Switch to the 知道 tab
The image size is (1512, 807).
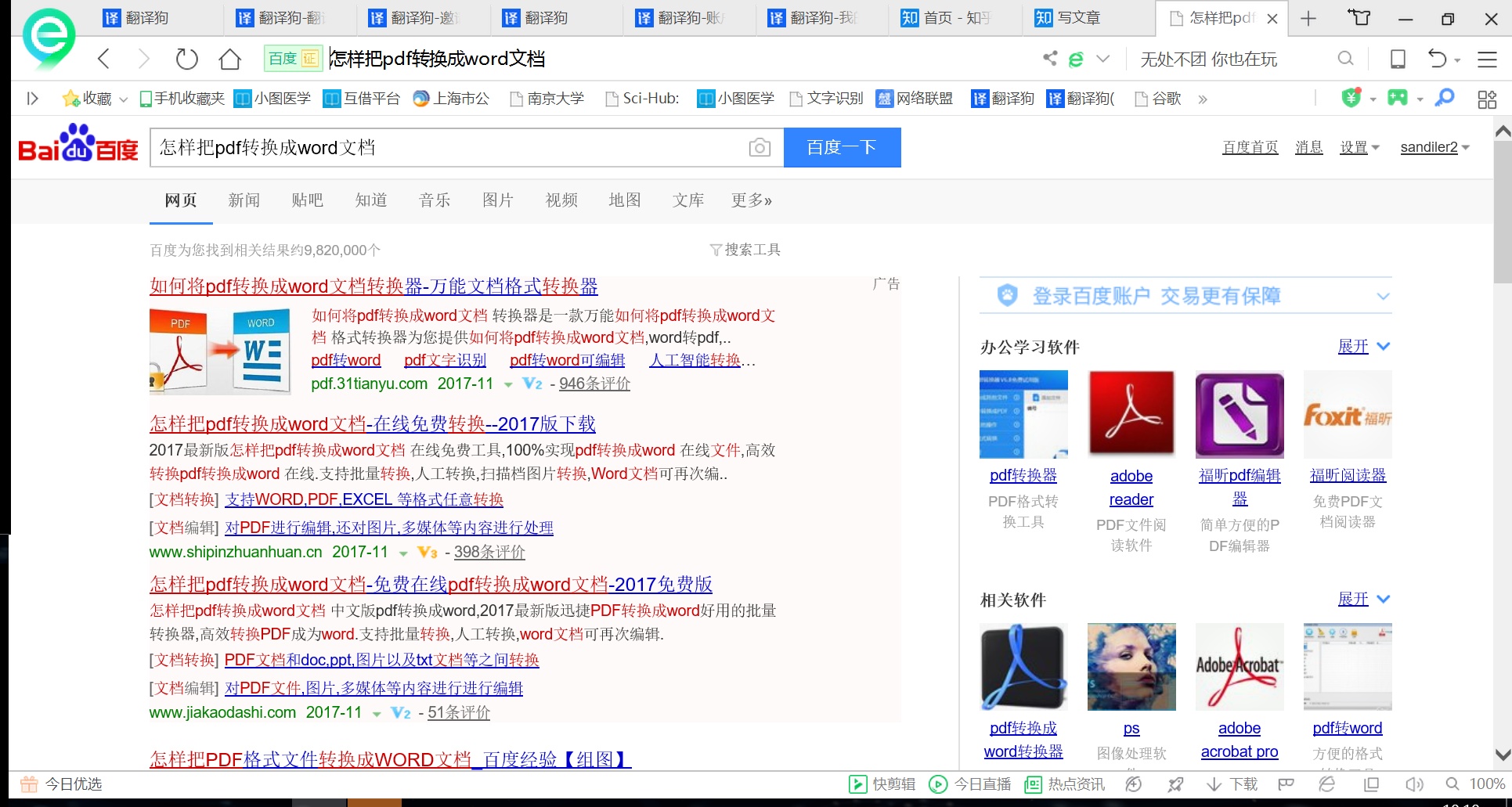371,200
